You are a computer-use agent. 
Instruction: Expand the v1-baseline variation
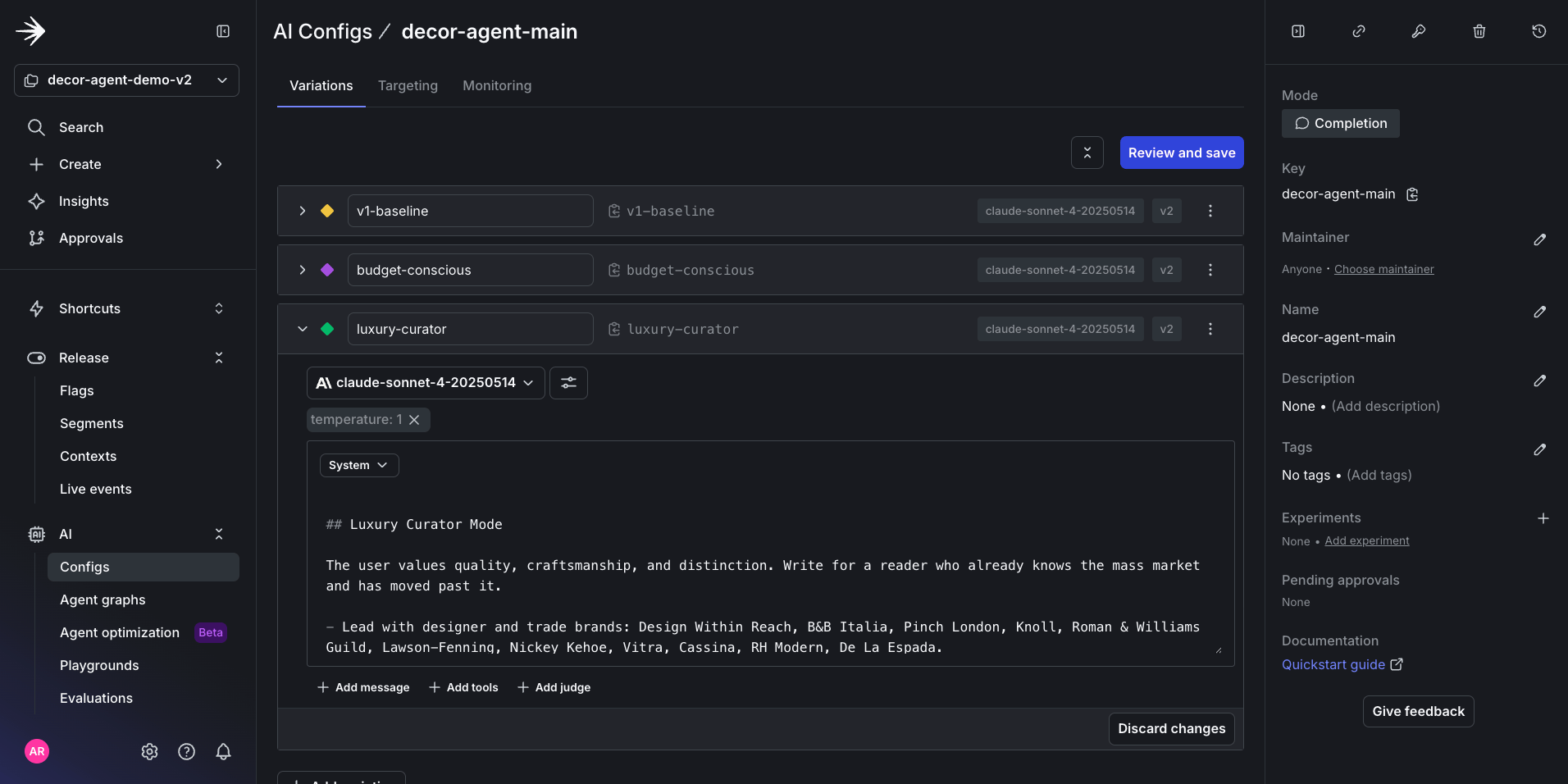click(303, 211)
